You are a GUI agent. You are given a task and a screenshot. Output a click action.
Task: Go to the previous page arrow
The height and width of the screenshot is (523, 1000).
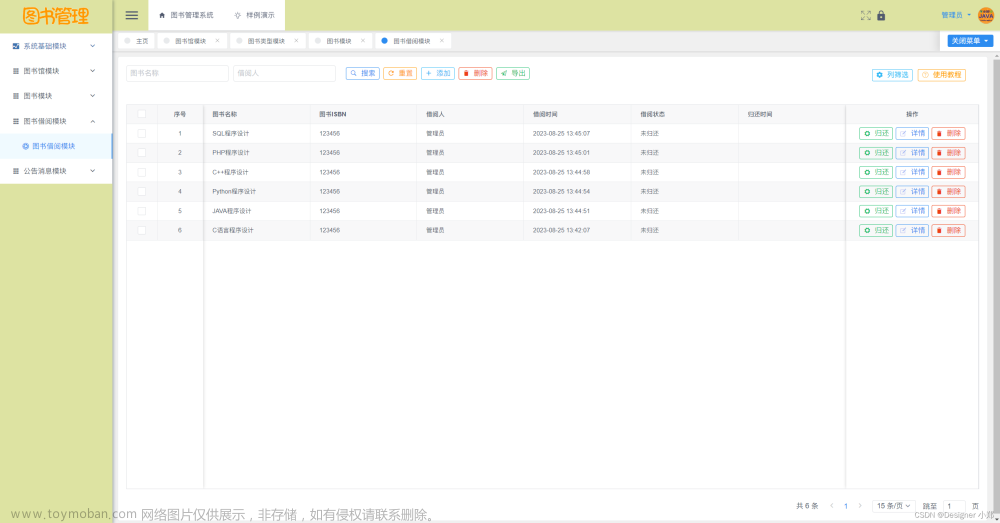832,506
